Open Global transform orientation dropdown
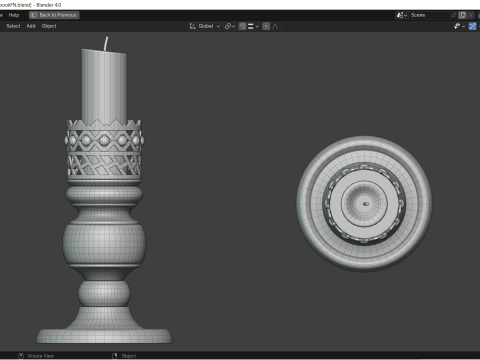The width and height of the screenshot is (480, 360). [x=205, y=26]
